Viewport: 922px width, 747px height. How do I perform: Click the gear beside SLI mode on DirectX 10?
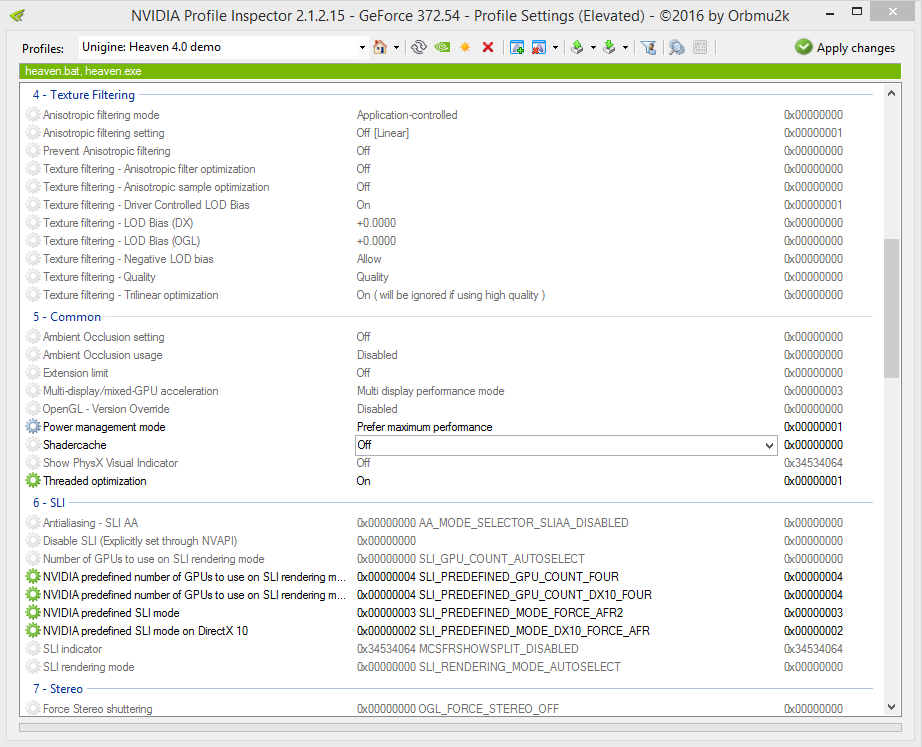tap(33, 631)
